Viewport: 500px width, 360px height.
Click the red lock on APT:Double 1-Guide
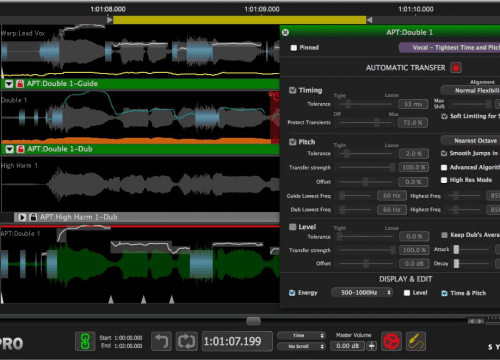pyautogui.click(x=20, y=84)
